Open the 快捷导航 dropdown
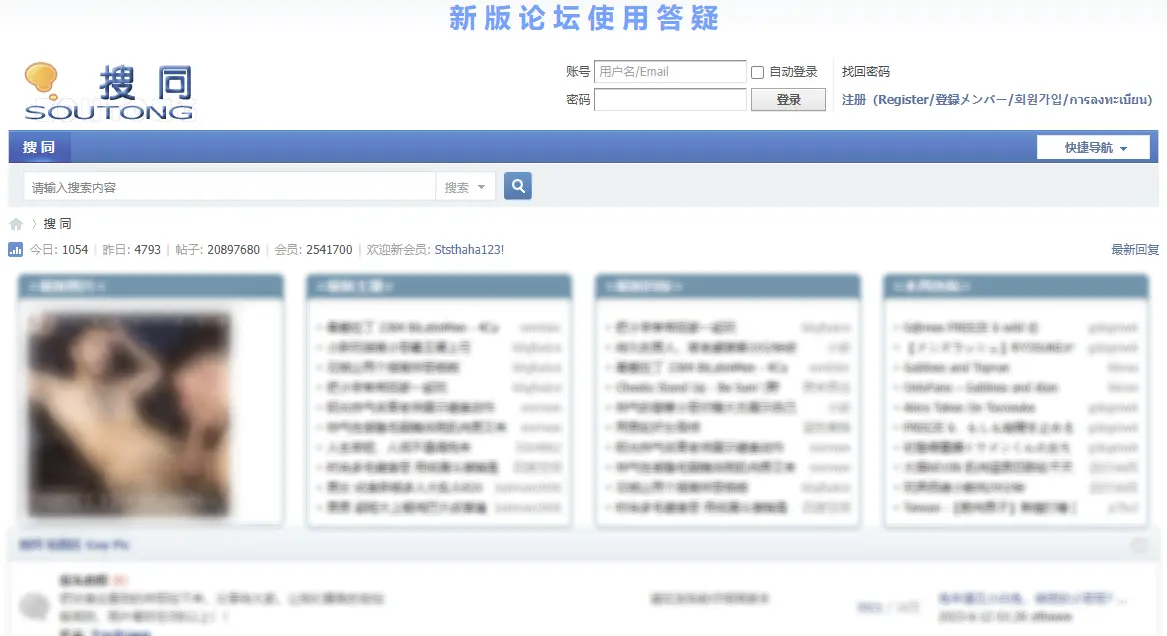The height and width of the screenshot is (636, 1167). pyautogui.click(x=1093, y=148)
